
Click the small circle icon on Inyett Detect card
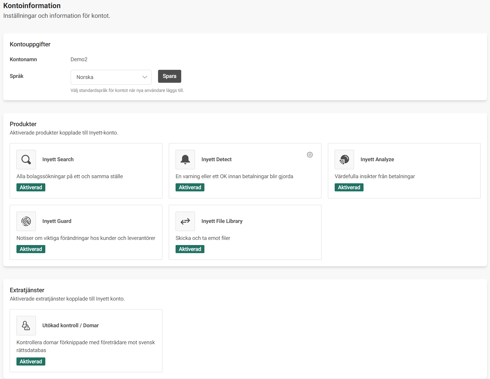[x=310, y=155]
